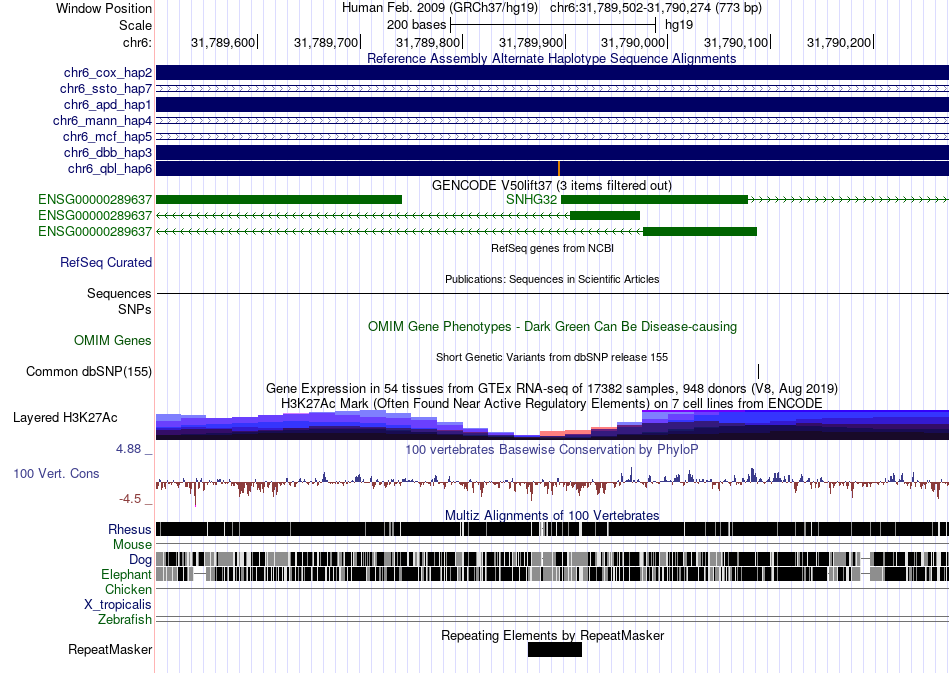Click the chr6_mann_hap4 track label
Screen dimensions: 950x673
102,121
